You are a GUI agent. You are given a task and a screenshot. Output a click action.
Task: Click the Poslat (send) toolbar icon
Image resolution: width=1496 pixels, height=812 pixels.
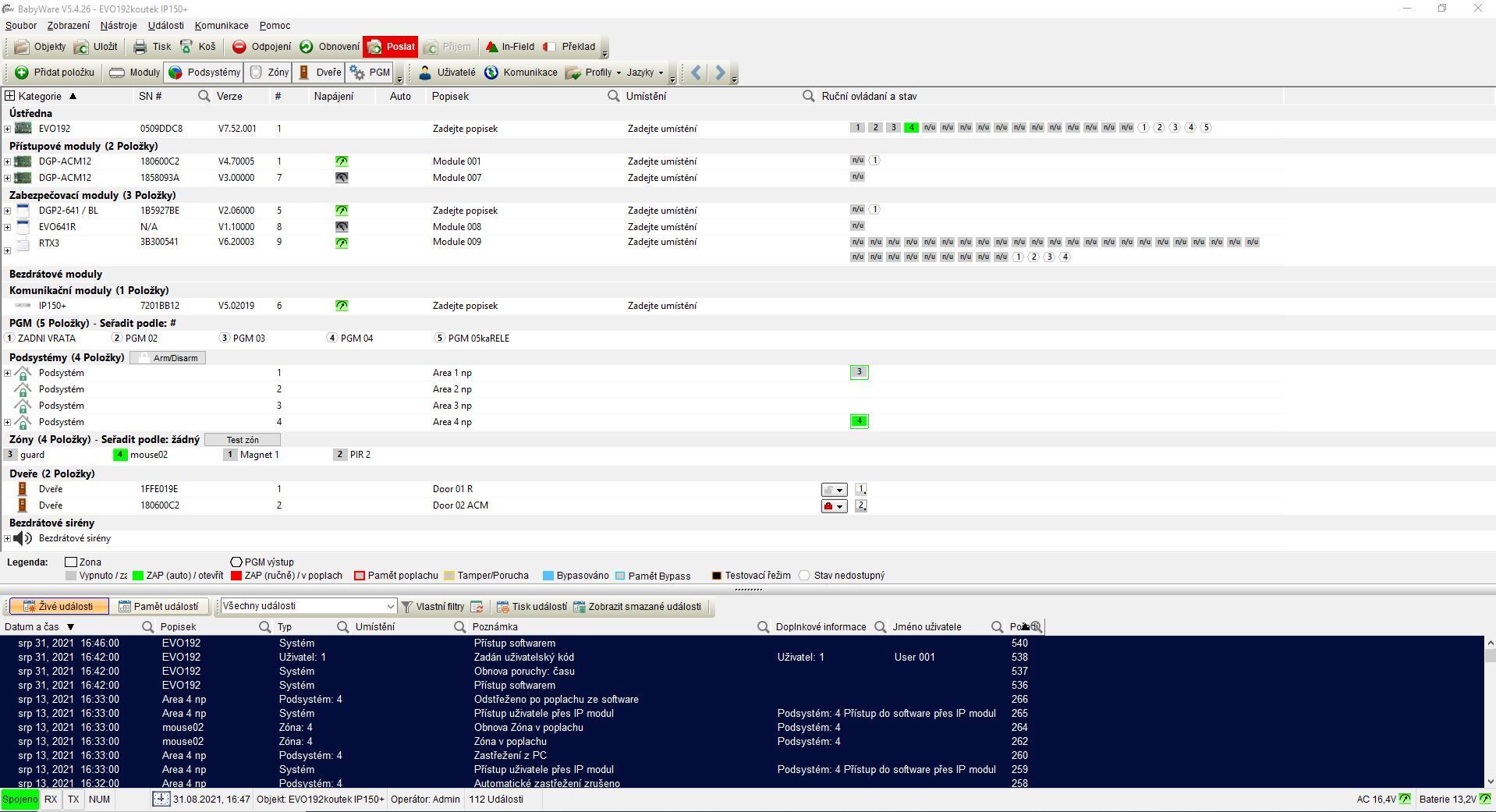375,47
